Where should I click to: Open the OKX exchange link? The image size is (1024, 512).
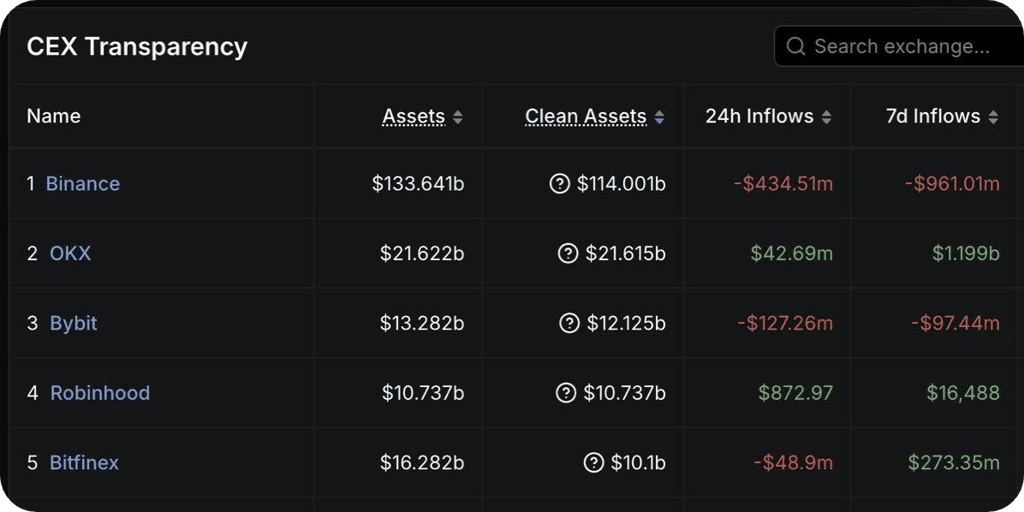pyautogui.click(x=71, y=253)
